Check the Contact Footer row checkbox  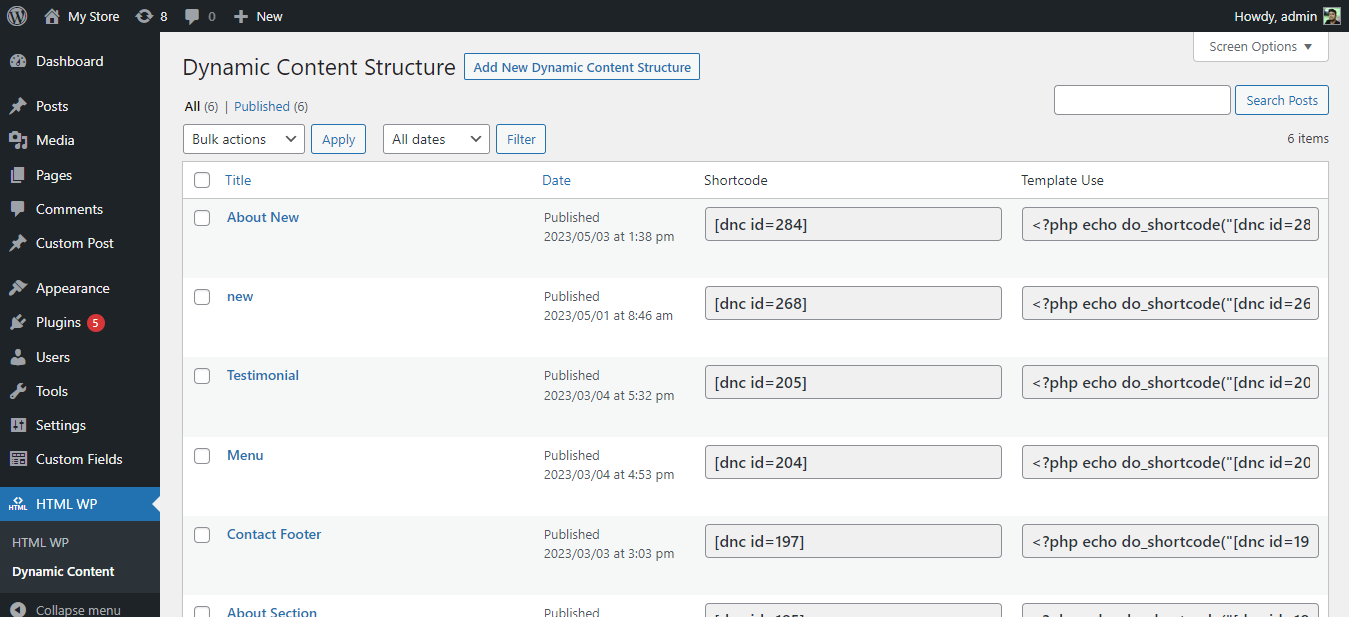click(202, 535)
